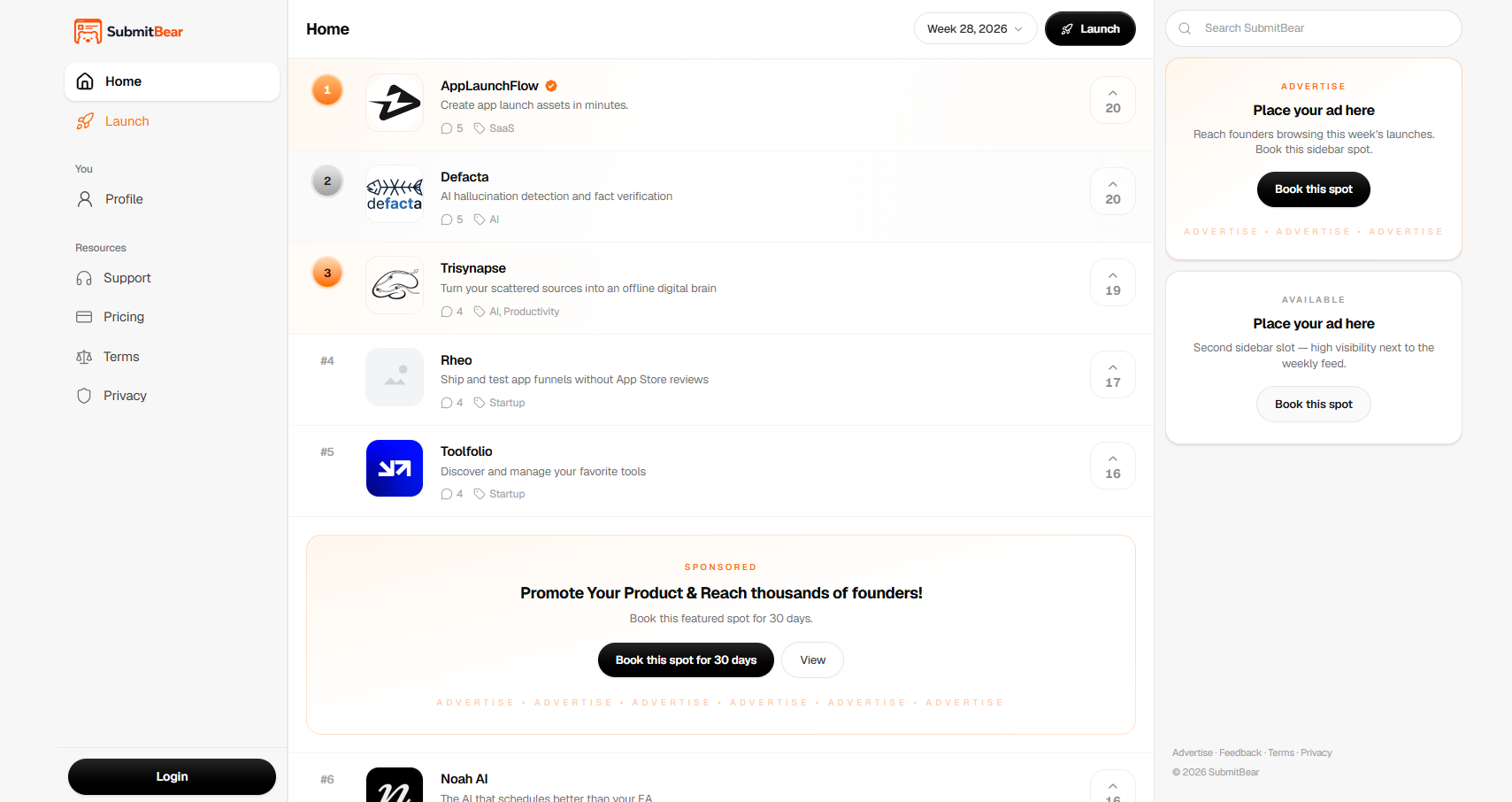This screenshot has height=802, width=1512.
Task: Upvote AppLaunchFlow with the 20 arrow
Action: 1113,100
